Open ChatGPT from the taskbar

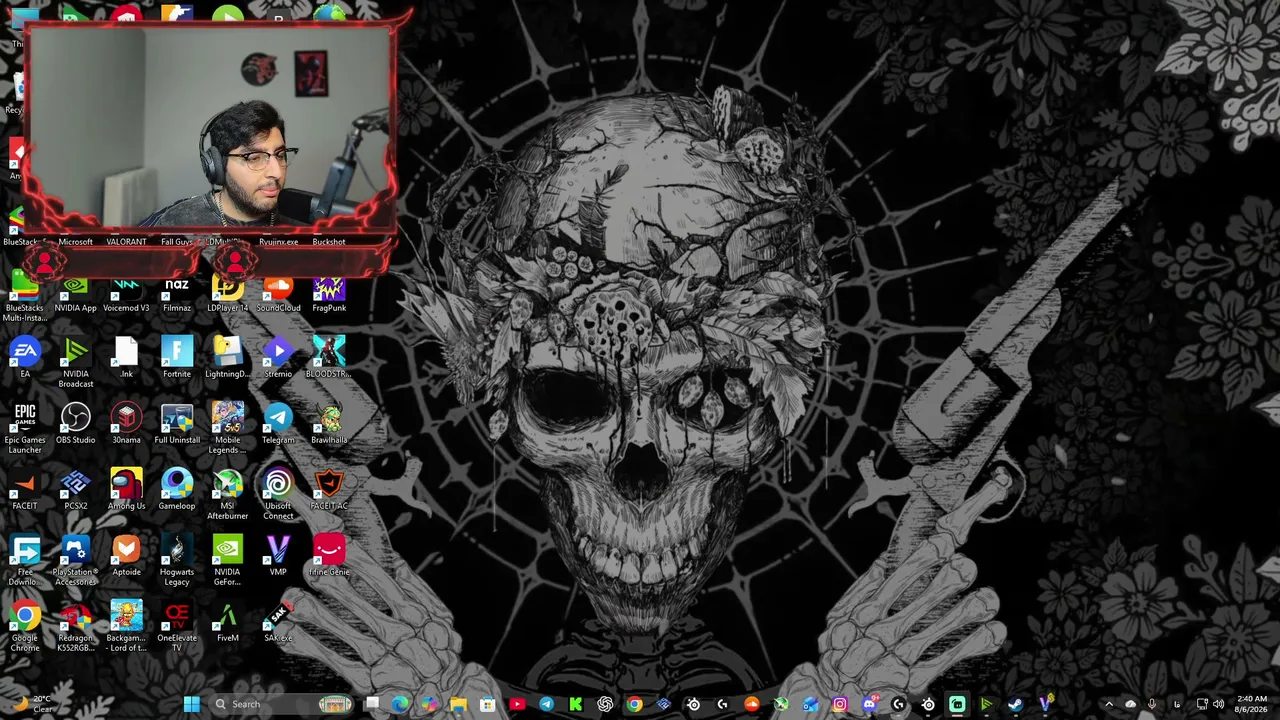pyautogui.click(x=605, y=704)
